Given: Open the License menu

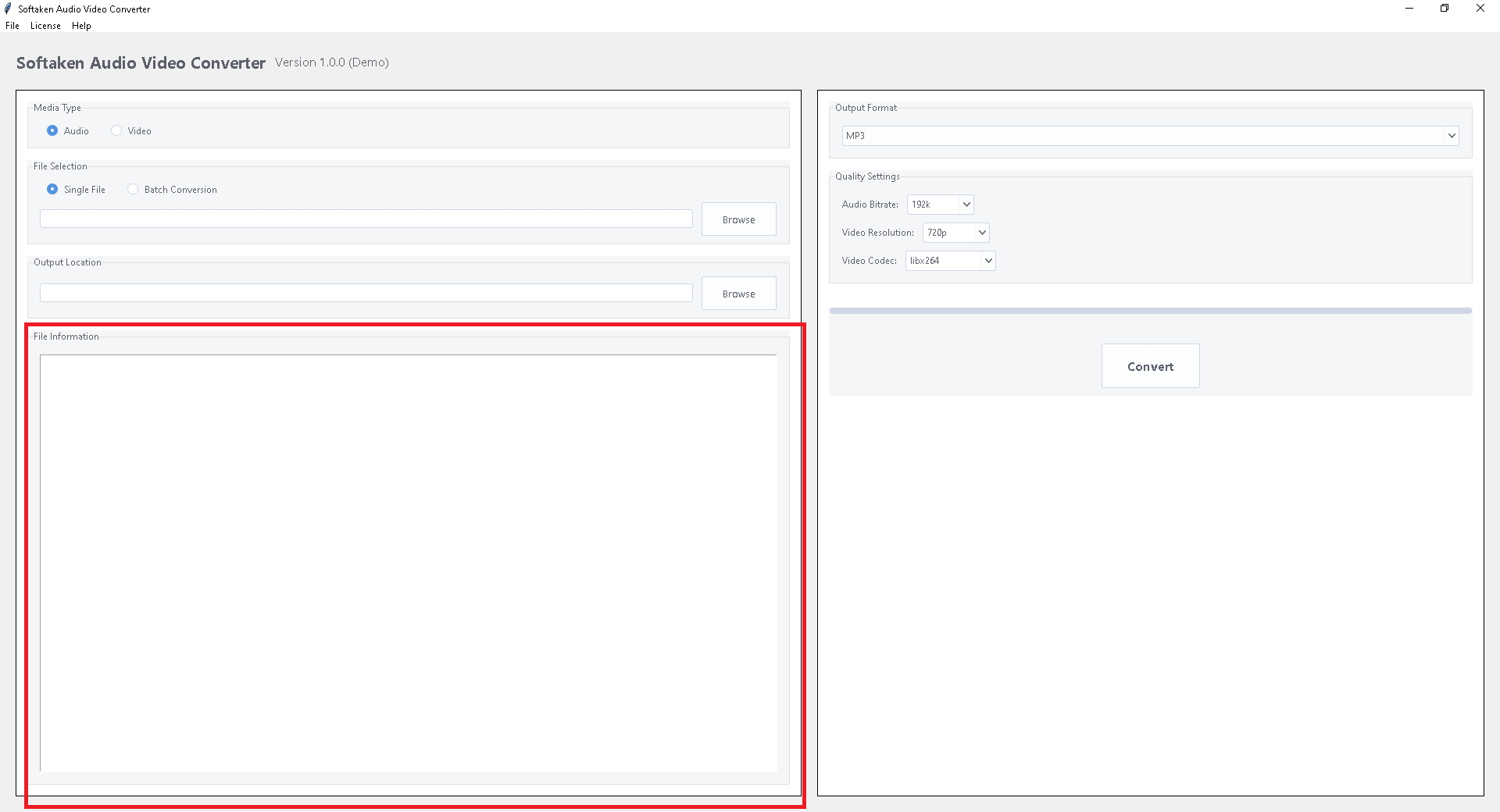Looking at the screenshot, I should (45, 26).
